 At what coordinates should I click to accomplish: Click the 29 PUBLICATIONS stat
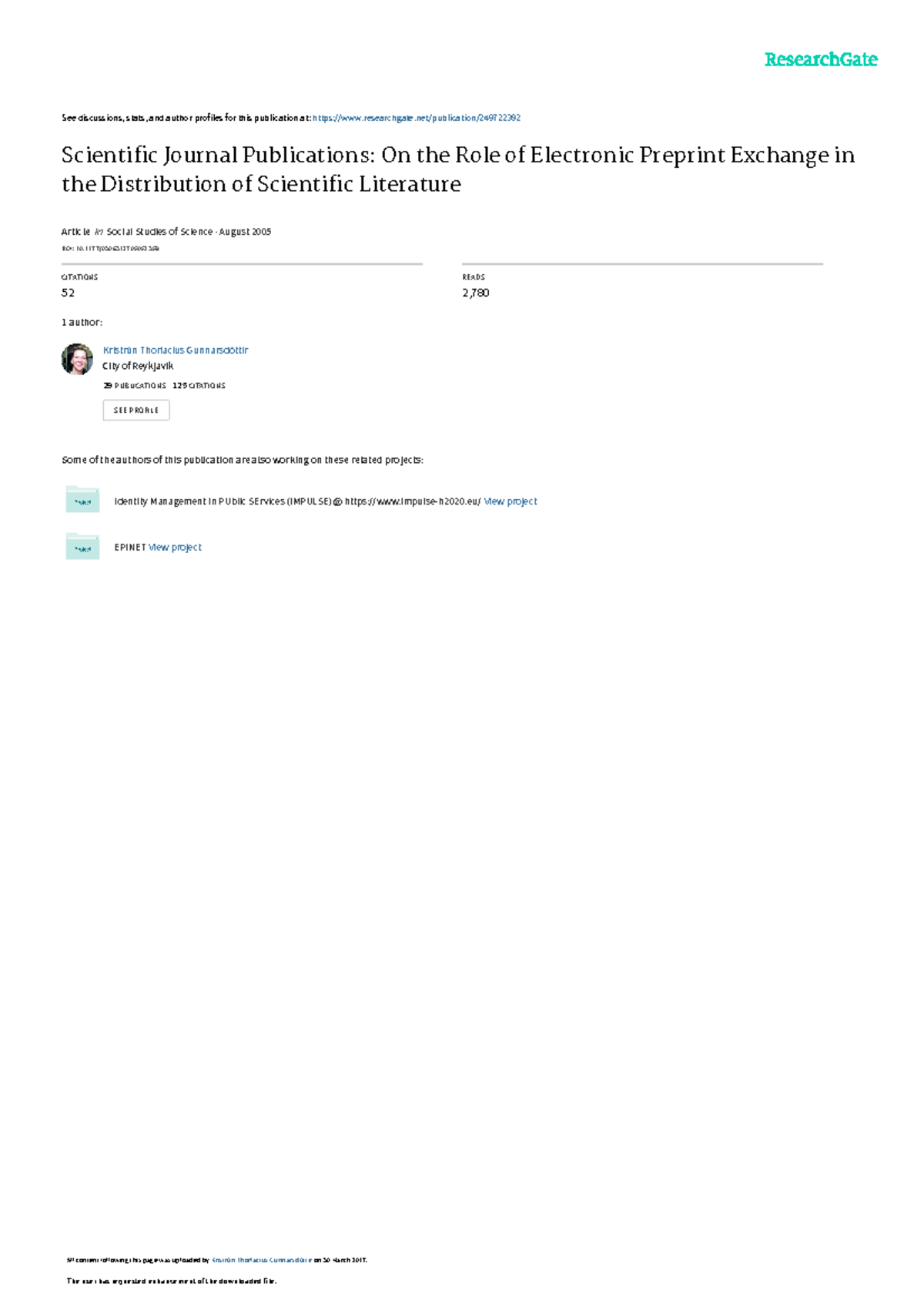135,385
